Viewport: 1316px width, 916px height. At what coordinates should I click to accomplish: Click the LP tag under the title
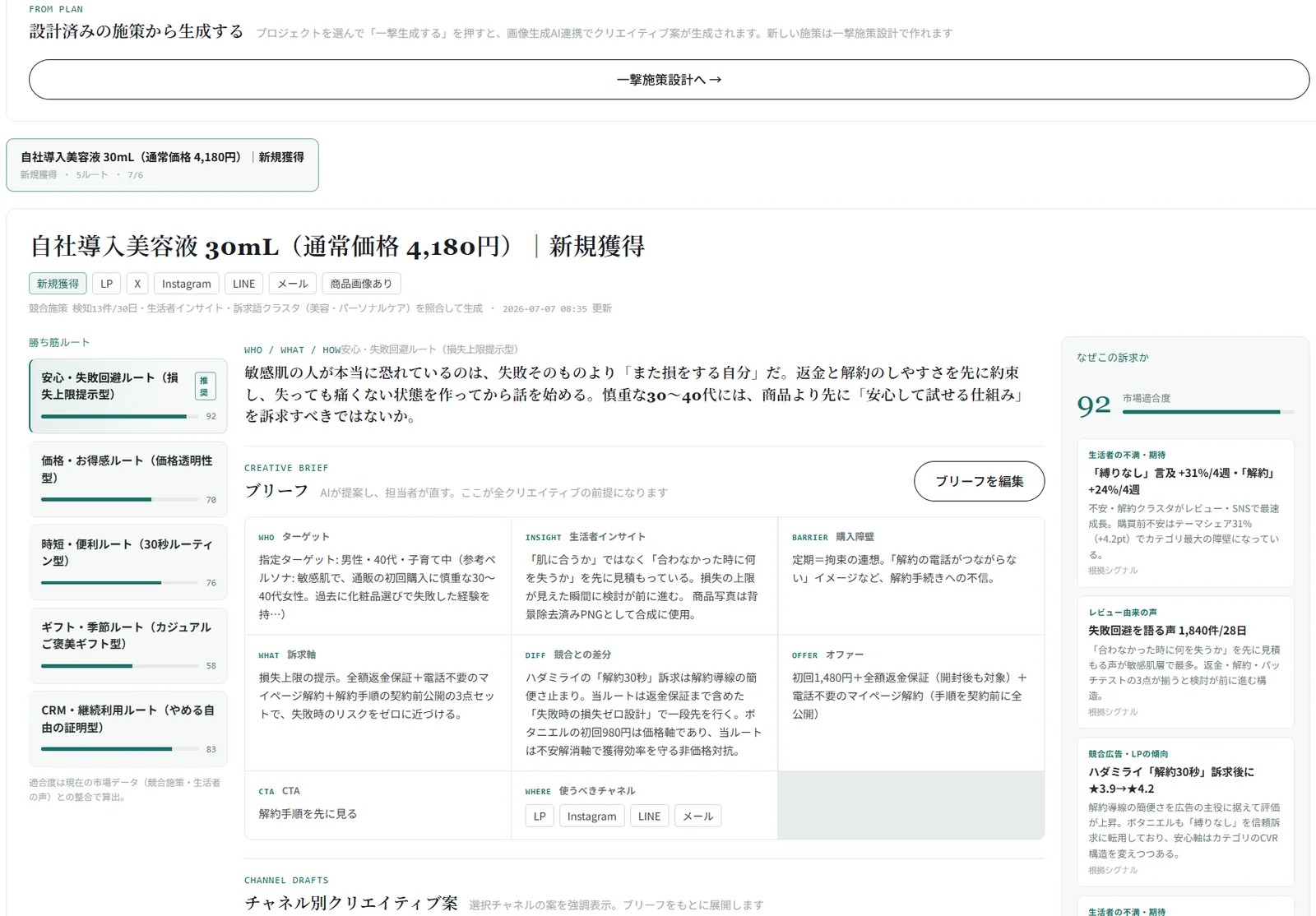pos(106,284)
